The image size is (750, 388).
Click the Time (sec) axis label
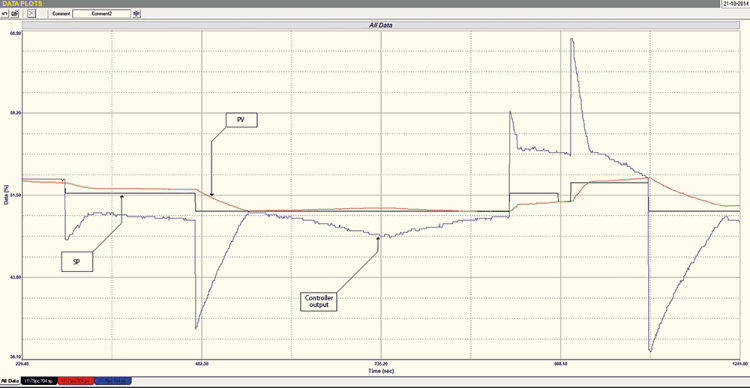[x=381, y=371]
